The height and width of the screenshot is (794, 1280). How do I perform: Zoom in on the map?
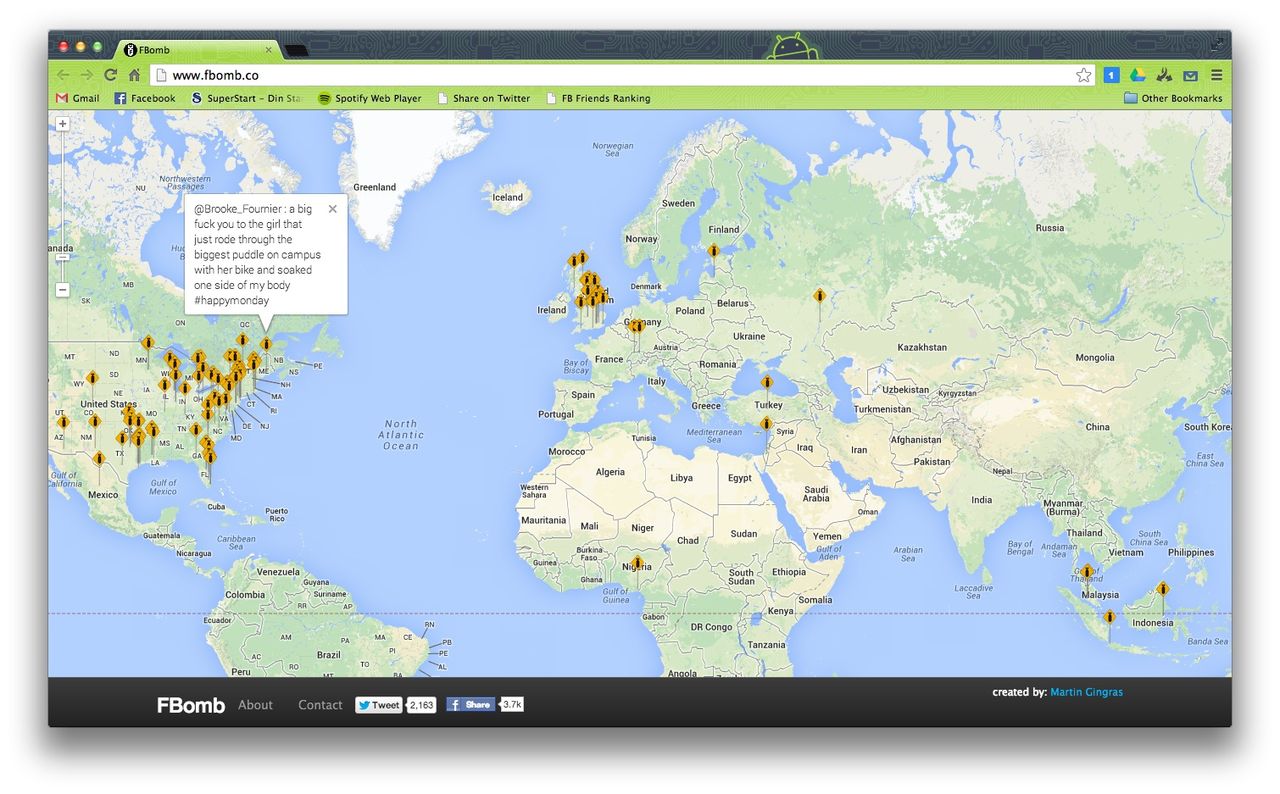(x=62, y=124)
